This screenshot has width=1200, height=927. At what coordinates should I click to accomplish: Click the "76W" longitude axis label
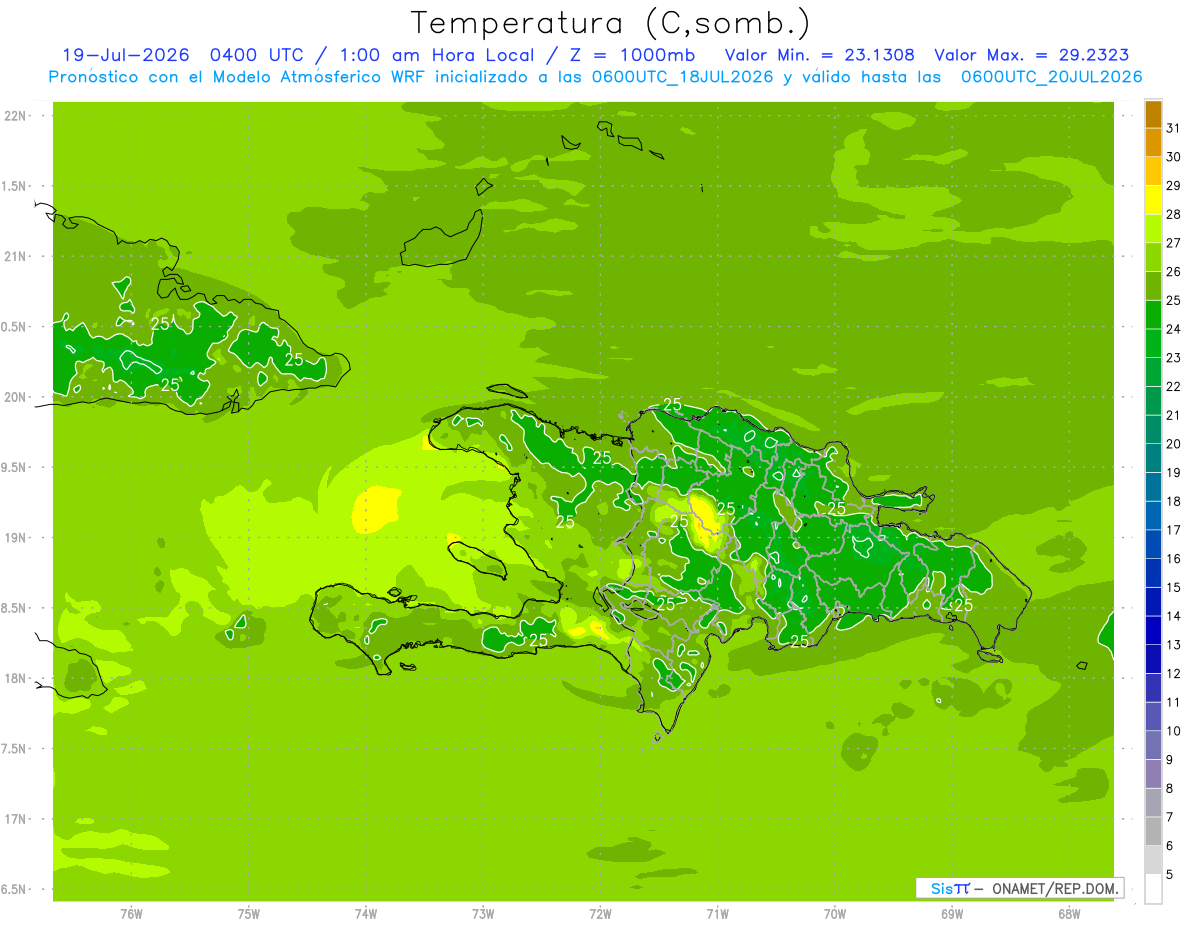131,914
